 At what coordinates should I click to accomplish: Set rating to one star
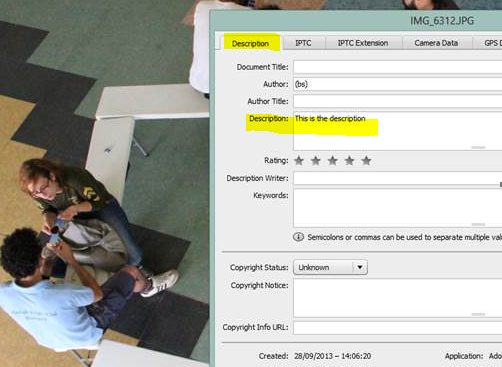(299, 161)
